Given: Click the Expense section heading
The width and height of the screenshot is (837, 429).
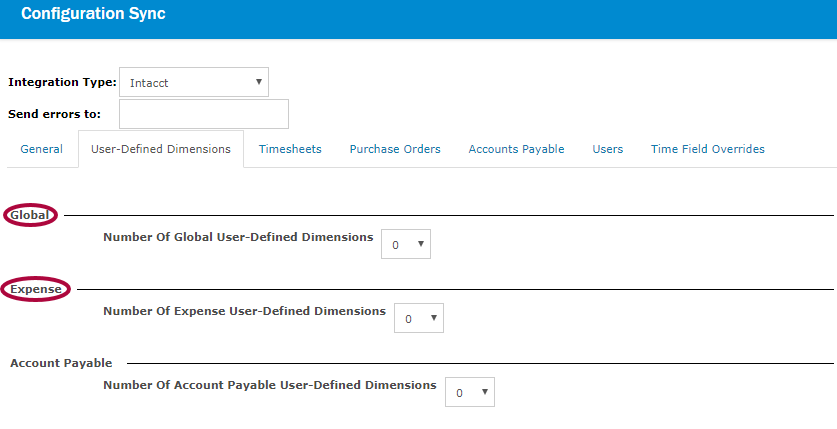Looking at the screenshot, I should tap(36, 289).
